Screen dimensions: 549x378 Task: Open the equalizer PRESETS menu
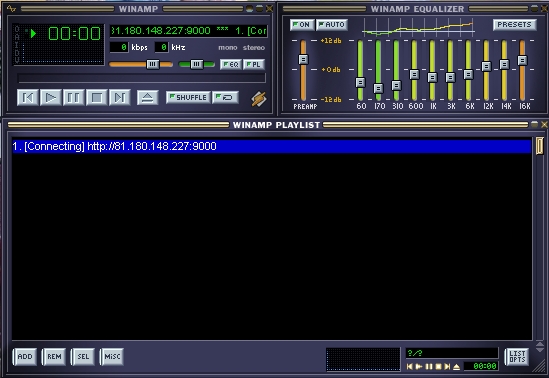[514, 25]
